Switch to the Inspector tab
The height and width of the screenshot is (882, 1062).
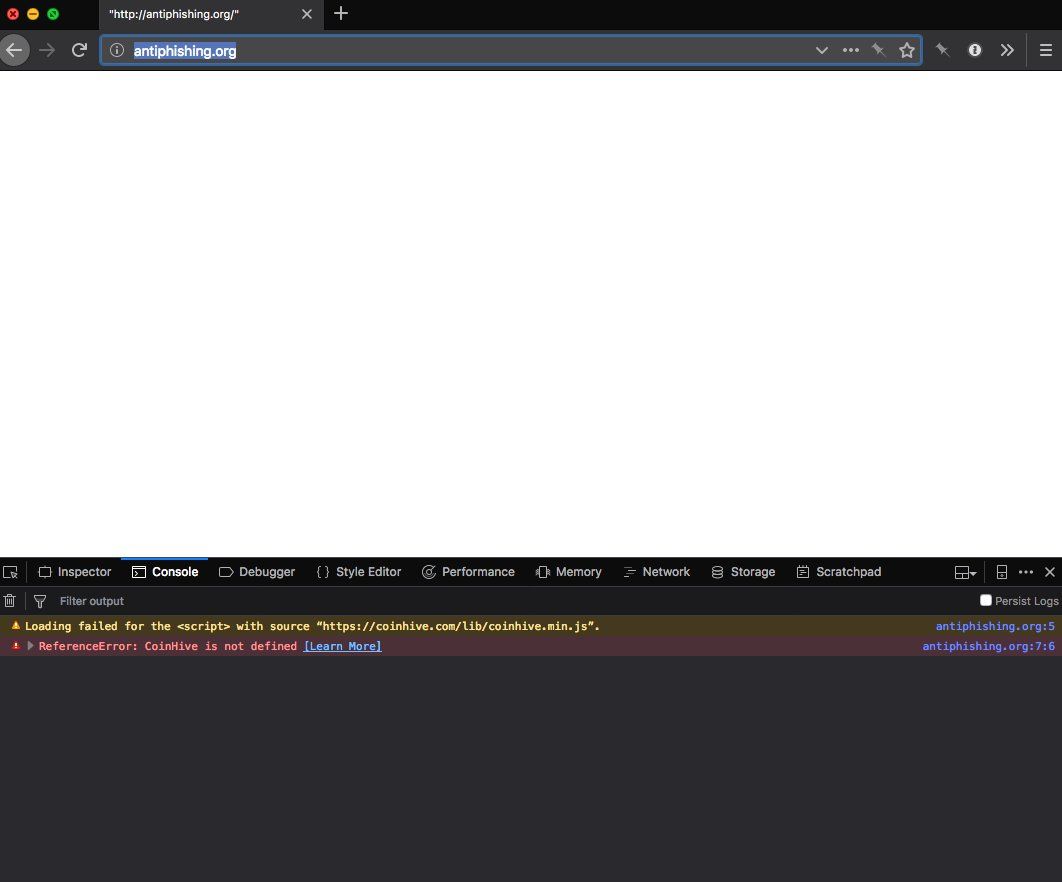[75, 572]
